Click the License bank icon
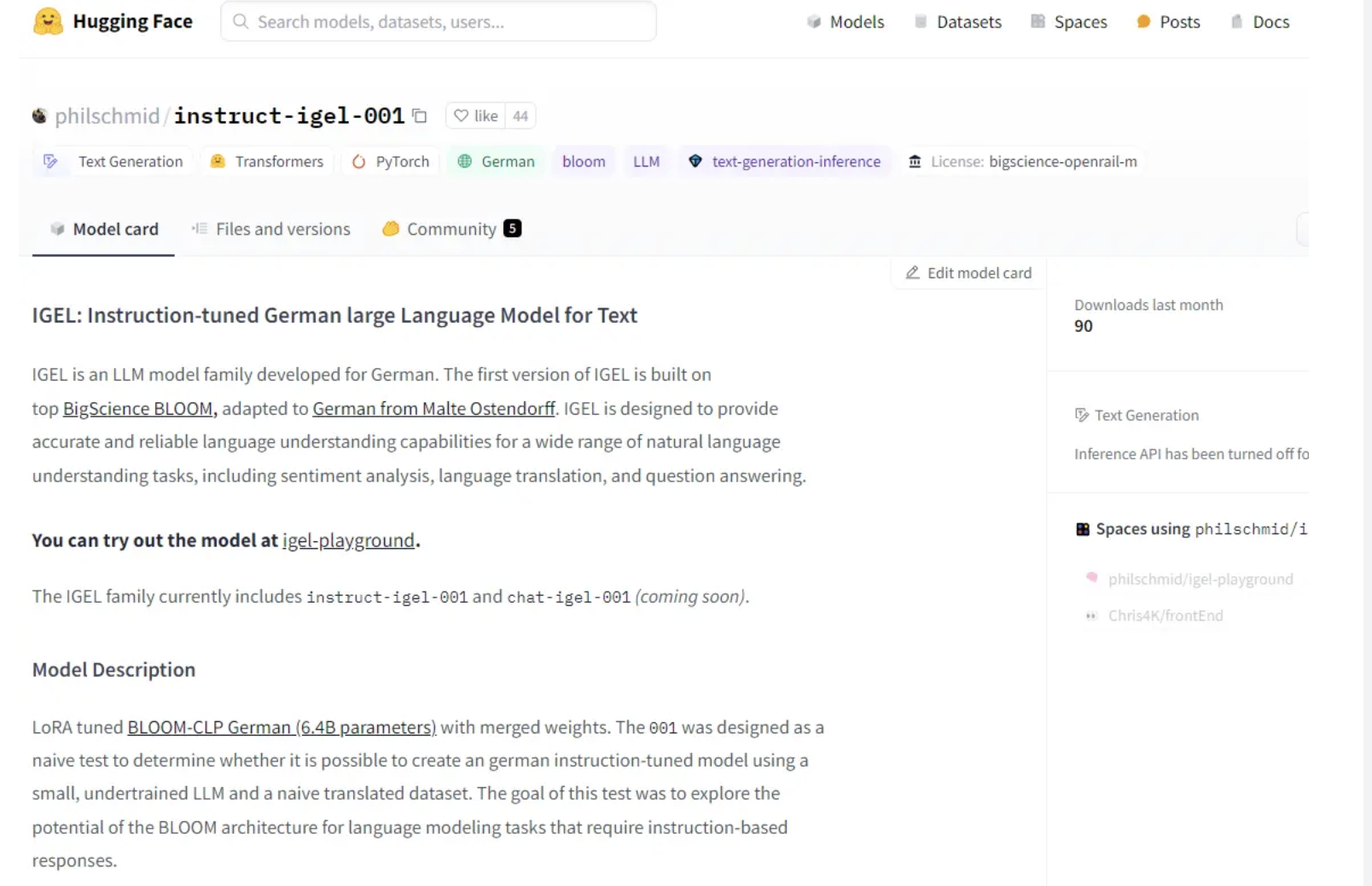 coord(915,161)
